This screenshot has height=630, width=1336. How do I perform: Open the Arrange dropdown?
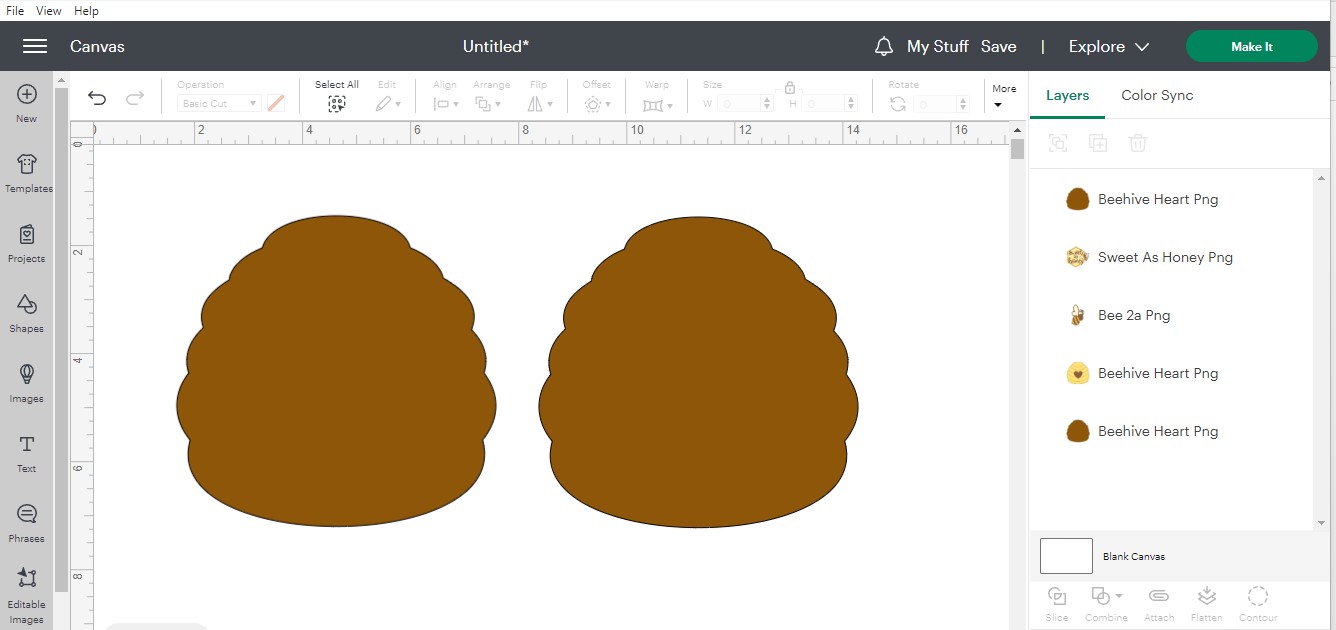[488, 103]
